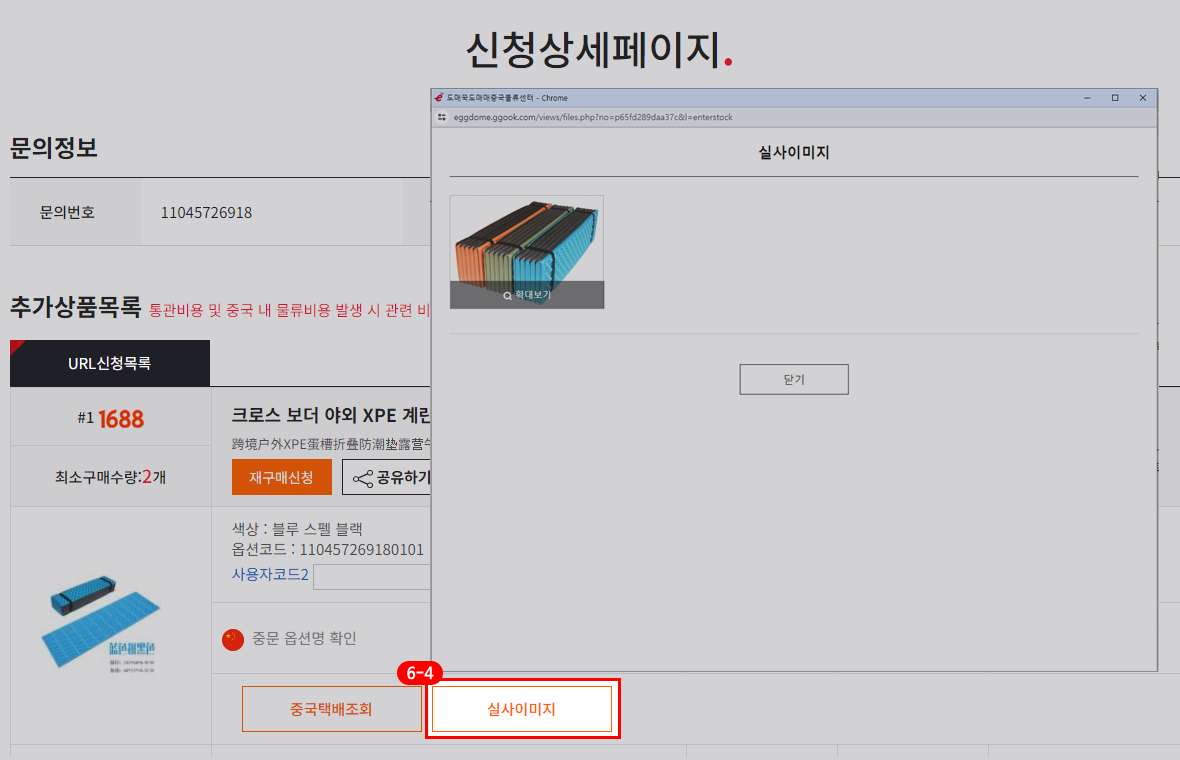Maximize the popup Chrome window
The width and height of the screenshot is (1180, 760).
coord(1115,98)
